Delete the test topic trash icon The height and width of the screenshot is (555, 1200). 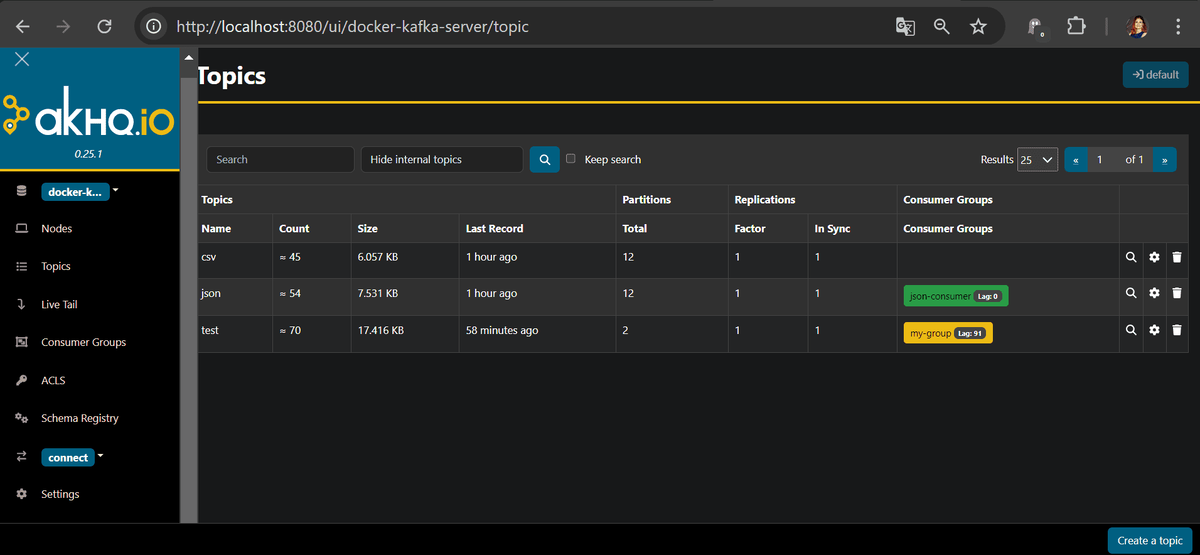coord(1177,330)
